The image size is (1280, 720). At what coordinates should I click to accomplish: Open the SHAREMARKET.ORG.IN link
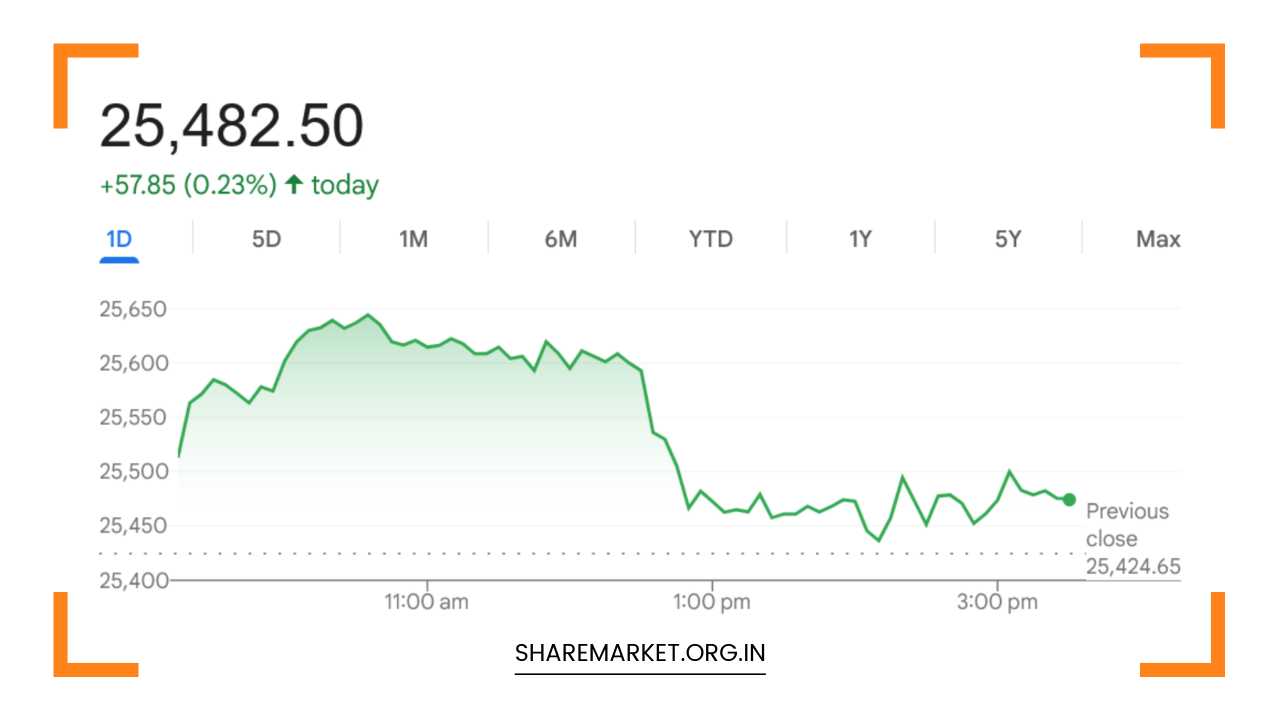639,652
